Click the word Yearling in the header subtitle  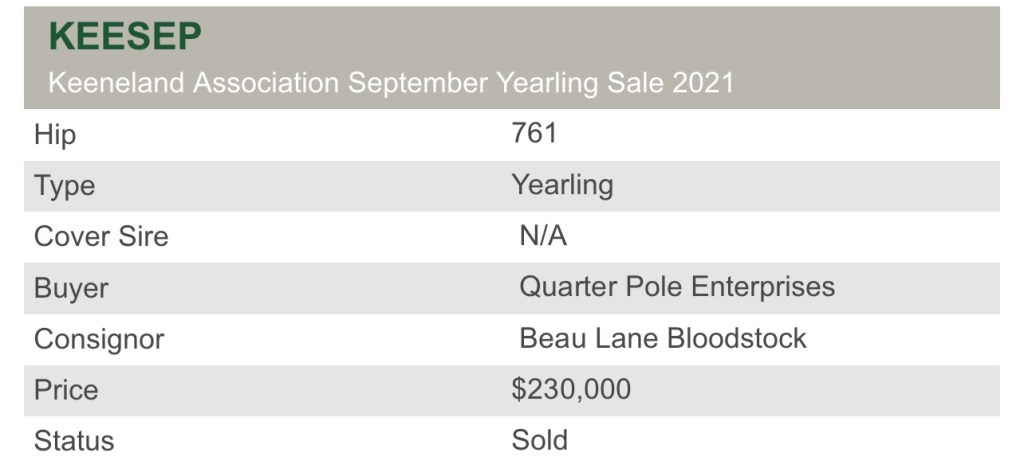[547, 83]
